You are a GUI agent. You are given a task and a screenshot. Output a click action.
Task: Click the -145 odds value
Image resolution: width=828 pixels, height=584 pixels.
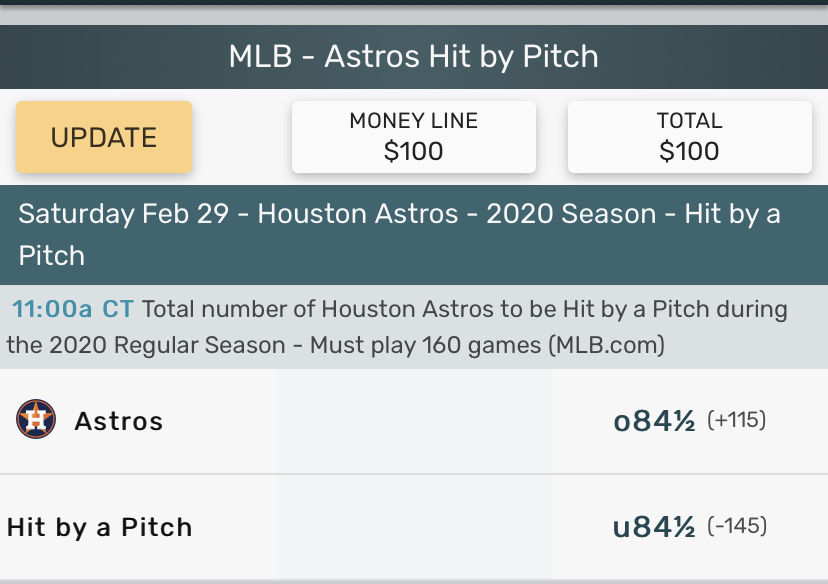[x=737, y=526]
